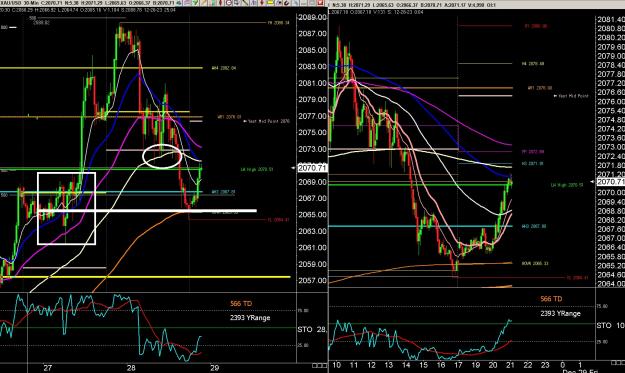The height and width of the screenshot is (373, 625).
Task: Click the 566 TD label in right indicator
Action: (551, 299)
